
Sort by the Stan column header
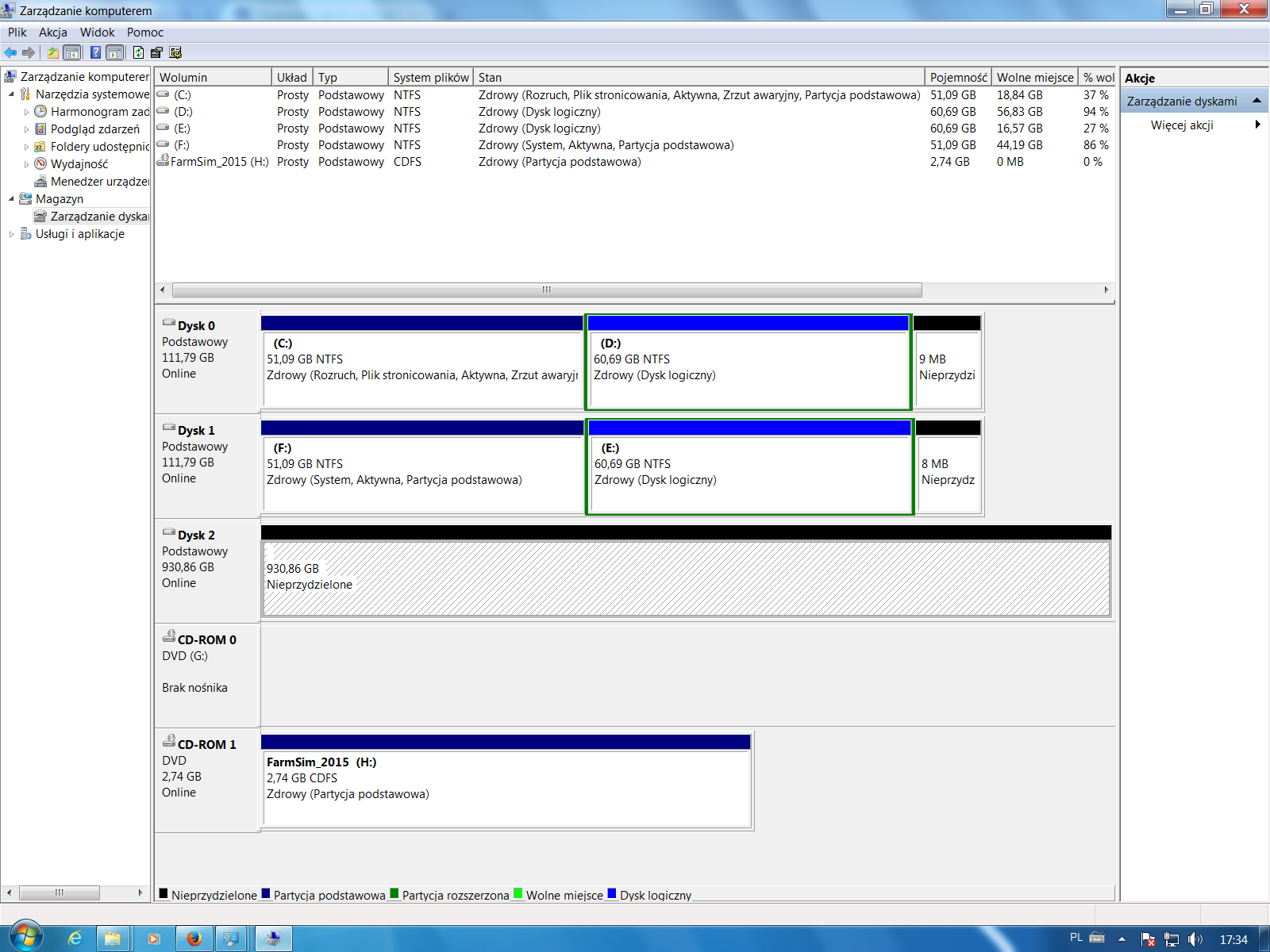pos(699,77)
